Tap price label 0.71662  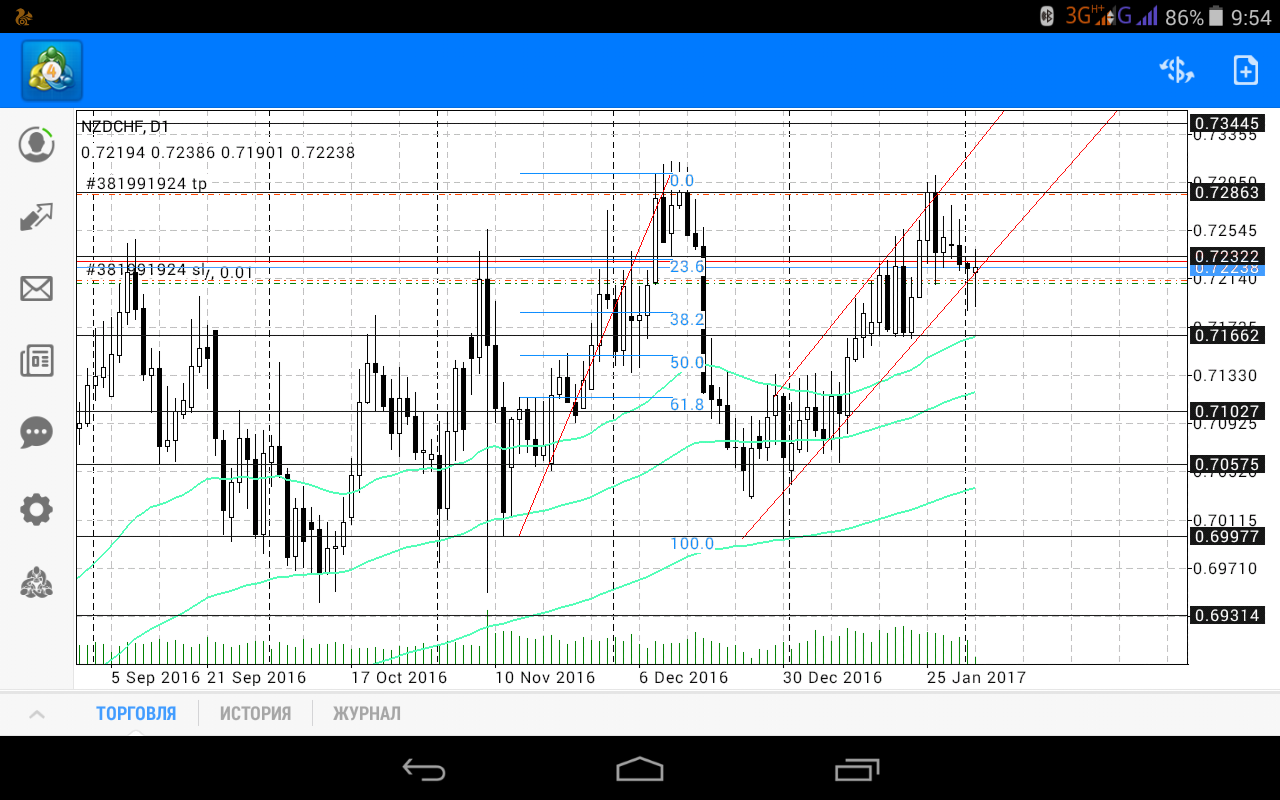[1227, 335]
